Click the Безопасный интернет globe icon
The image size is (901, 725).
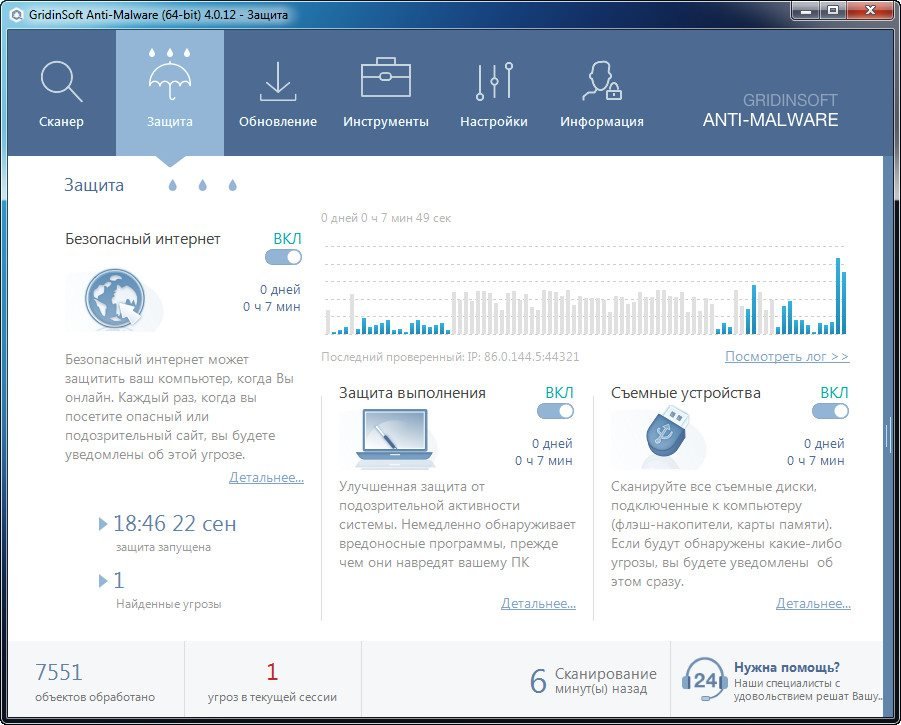coord(114,300)
